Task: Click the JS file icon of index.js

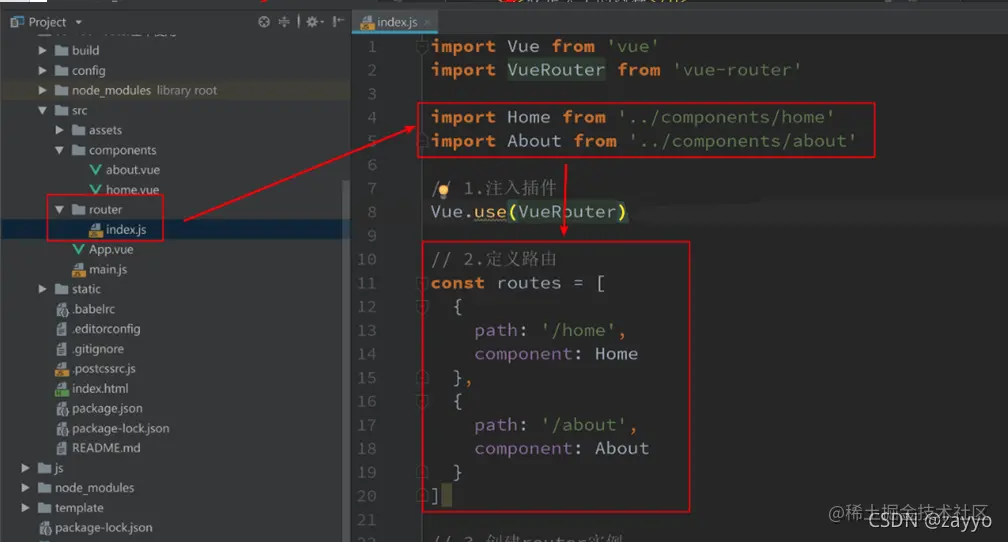Action: tap(95, 230)
